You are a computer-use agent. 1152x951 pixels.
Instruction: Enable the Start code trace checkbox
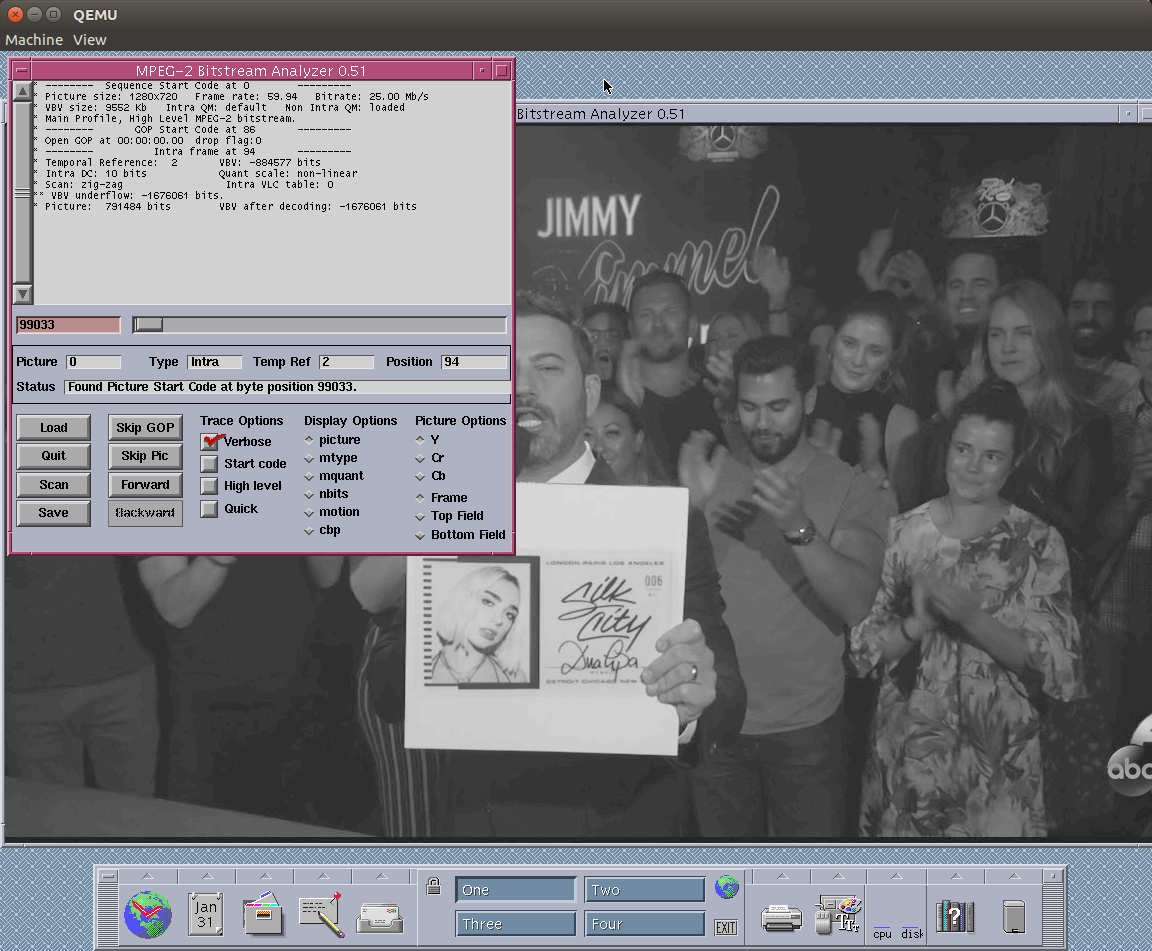click(x=209, y=464)
